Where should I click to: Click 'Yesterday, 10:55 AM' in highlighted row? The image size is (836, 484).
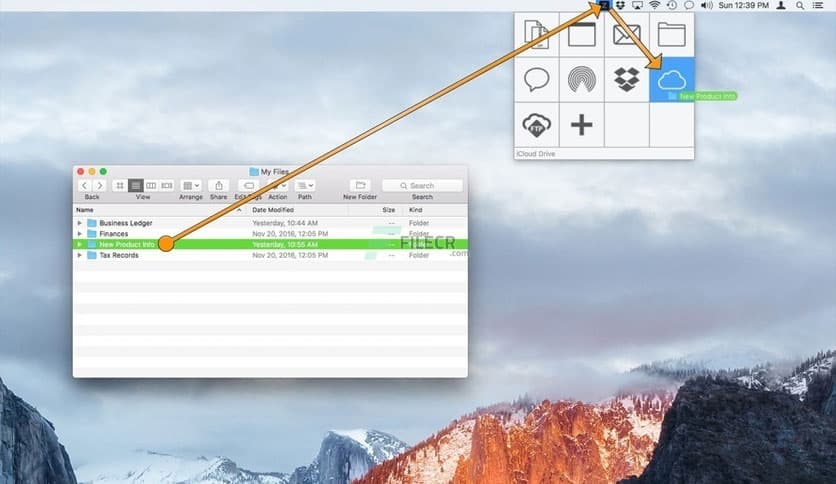[x=285, y=244]
